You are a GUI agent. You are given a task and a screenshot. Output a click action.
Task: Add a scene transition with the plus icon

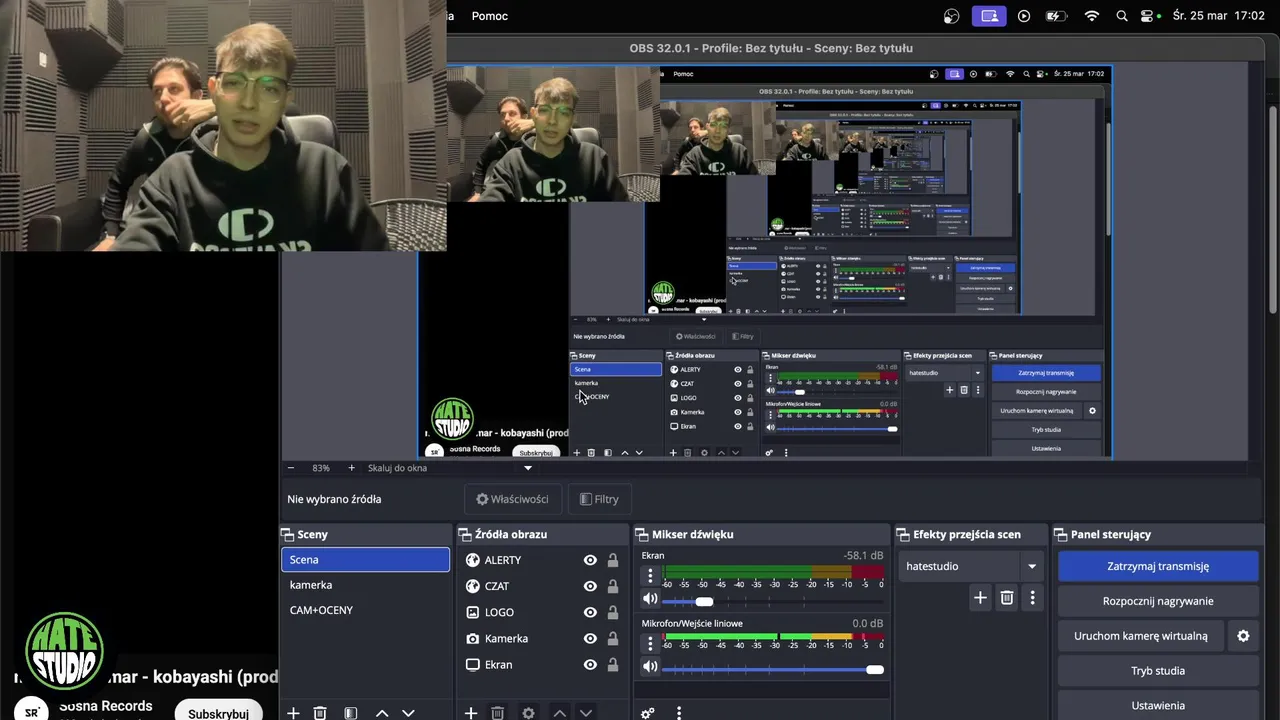point(980,598)
